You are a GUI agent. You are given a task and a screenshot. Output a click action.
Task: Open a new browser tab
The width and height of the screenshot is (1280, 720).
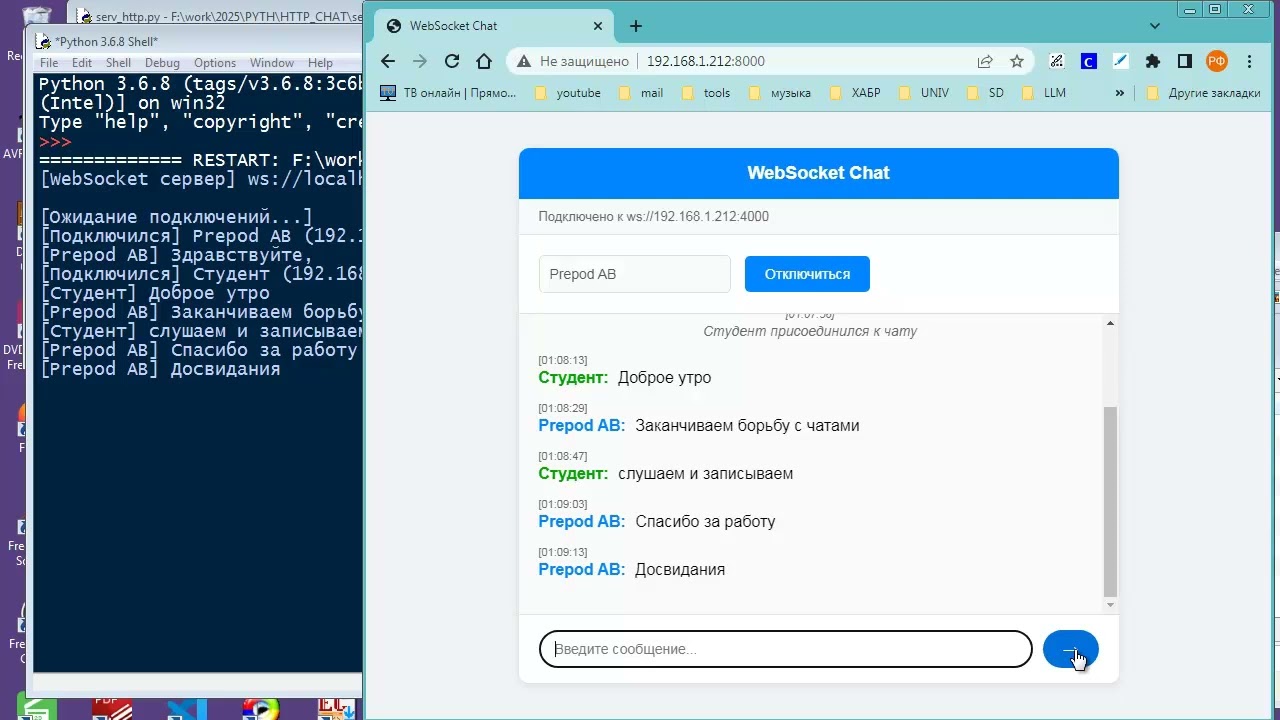[x=635, y=26]
